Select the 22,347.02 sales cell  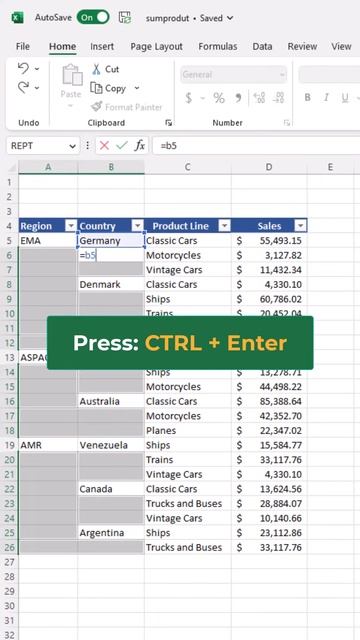pyautogui.click(x=269, y=431)
